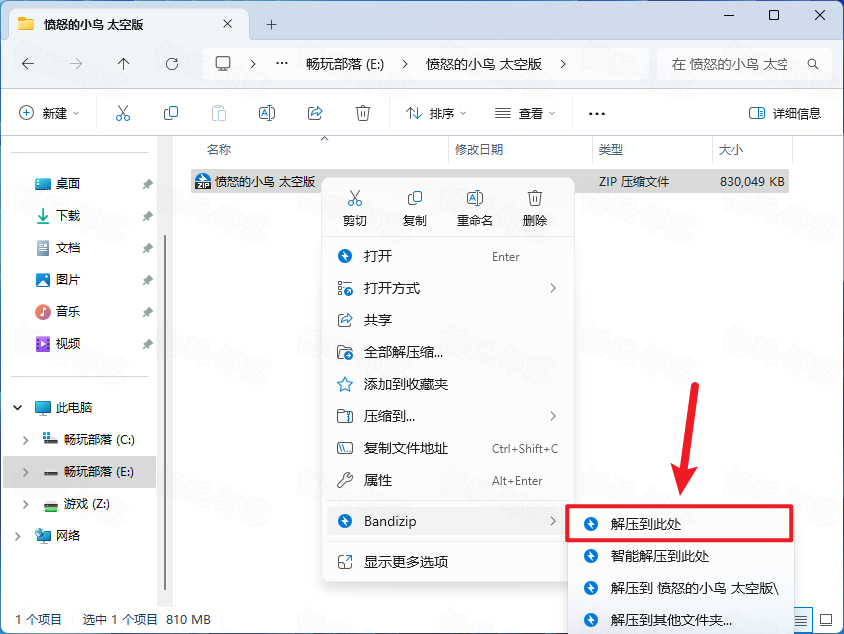
Task: Expand 网络 tree node
Action: coord(18,536)
